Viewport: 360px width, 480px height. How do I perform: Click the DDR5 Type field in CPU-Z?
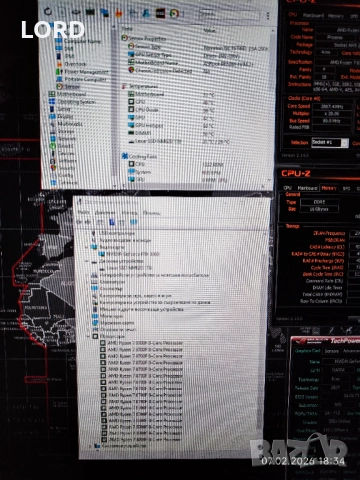point(320,202)
